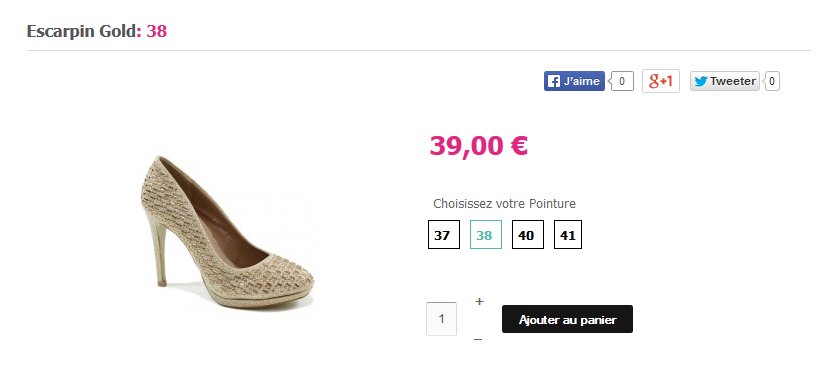
Task: Select shoe size 37
Action: tap(444, 235)
